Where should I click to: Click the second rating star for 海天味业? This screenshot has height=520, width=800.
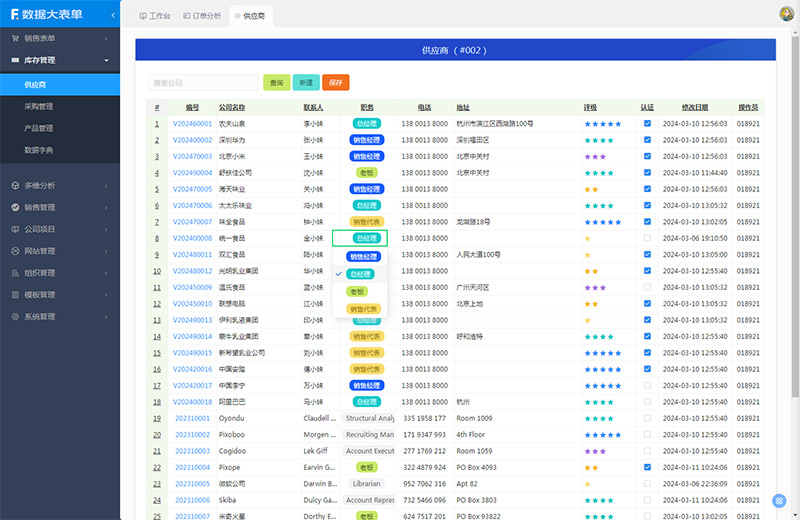click(595, 189)
